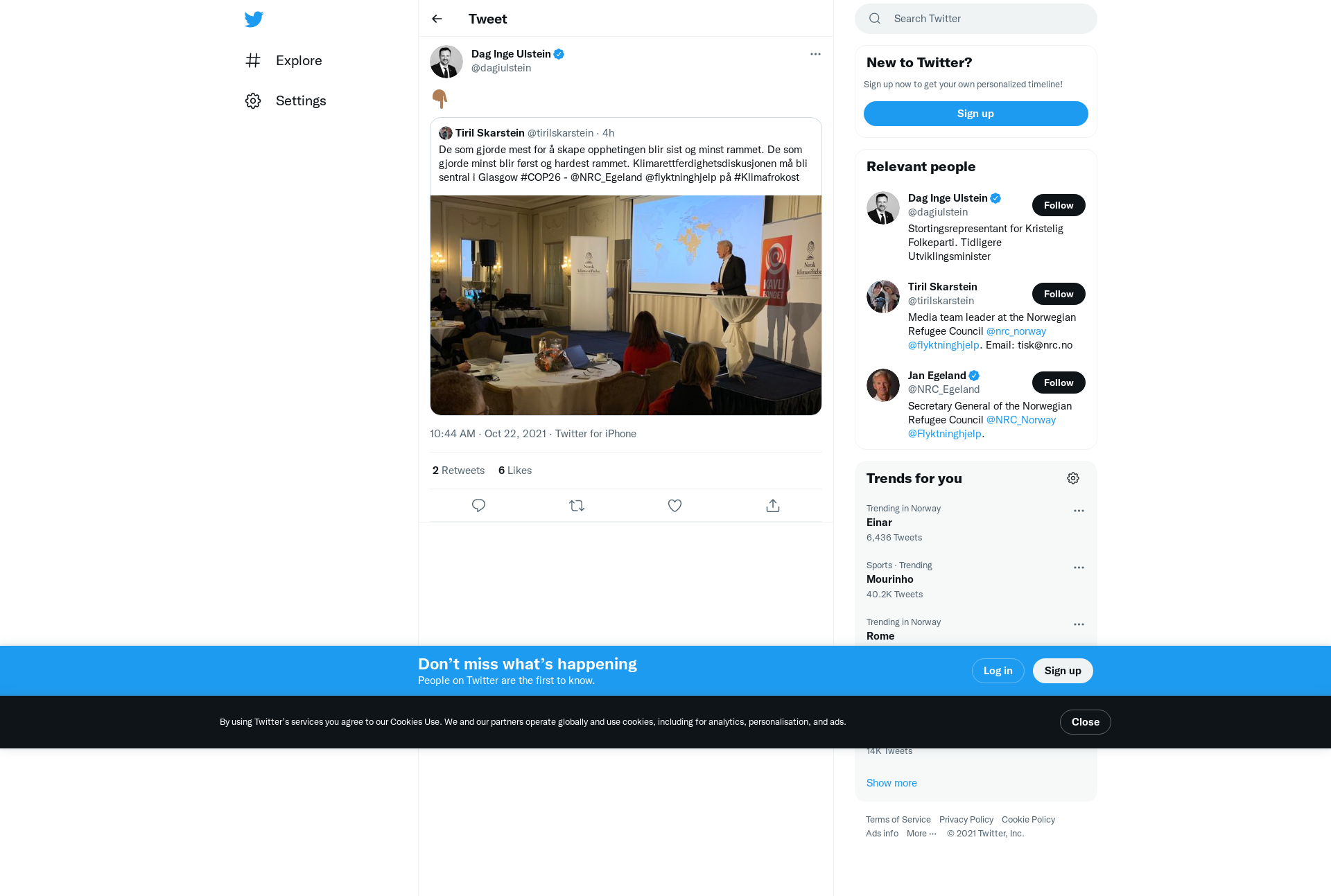Retweet using the retweet arrows icon

pyautogui.click(x=577, y=505)
